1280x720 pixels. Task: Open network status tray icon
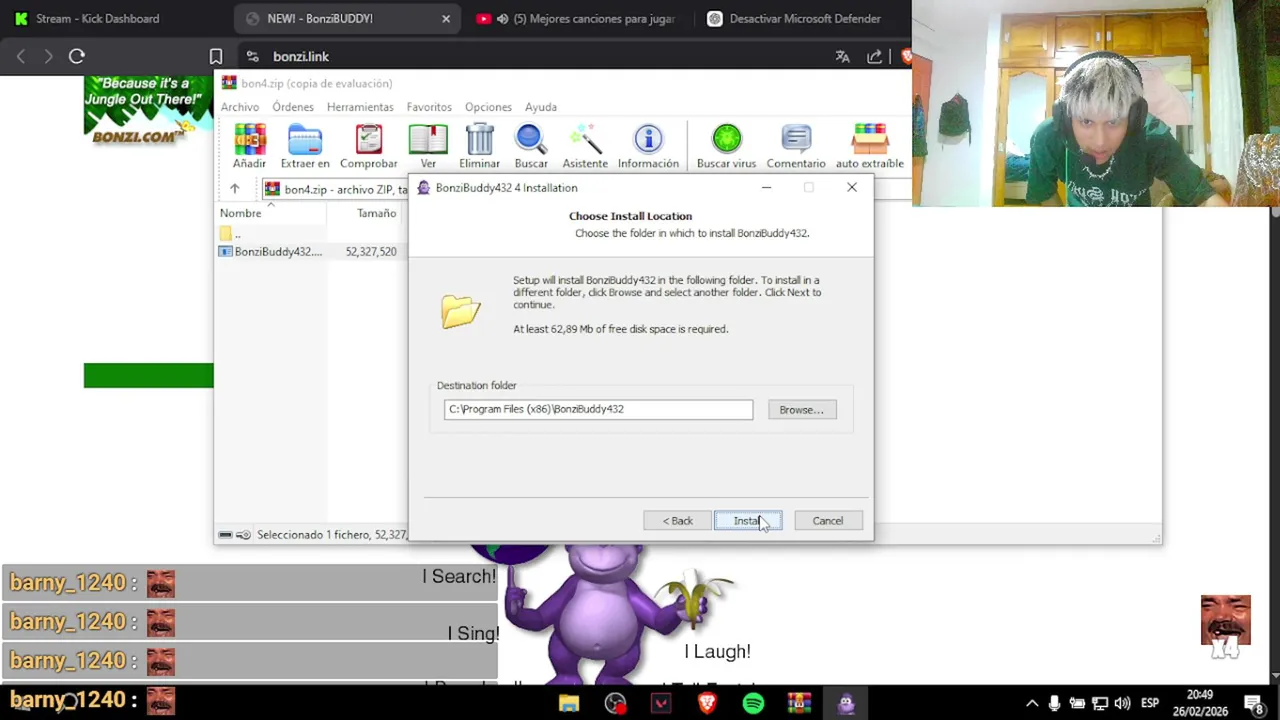click(x=1100, y=704)
